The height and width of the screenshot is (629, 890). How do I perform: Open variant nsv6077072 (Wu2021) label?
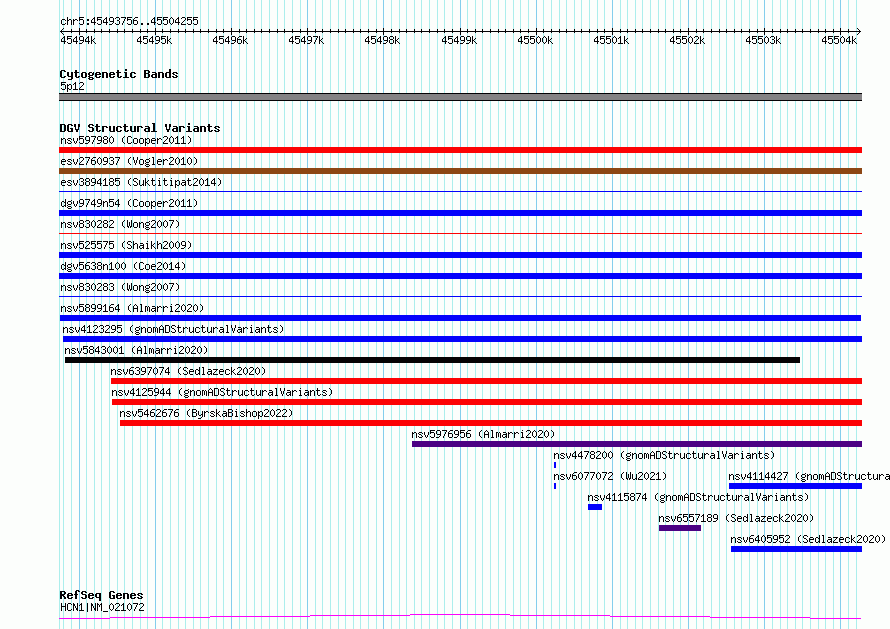coord(610,476)
